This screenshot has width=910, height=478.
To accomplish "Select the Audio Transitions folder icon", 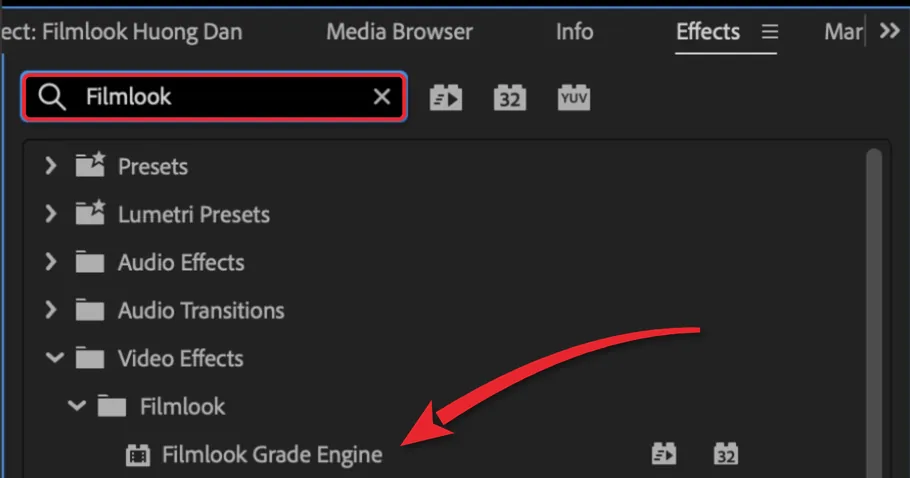I will click(x=90, y=310).
